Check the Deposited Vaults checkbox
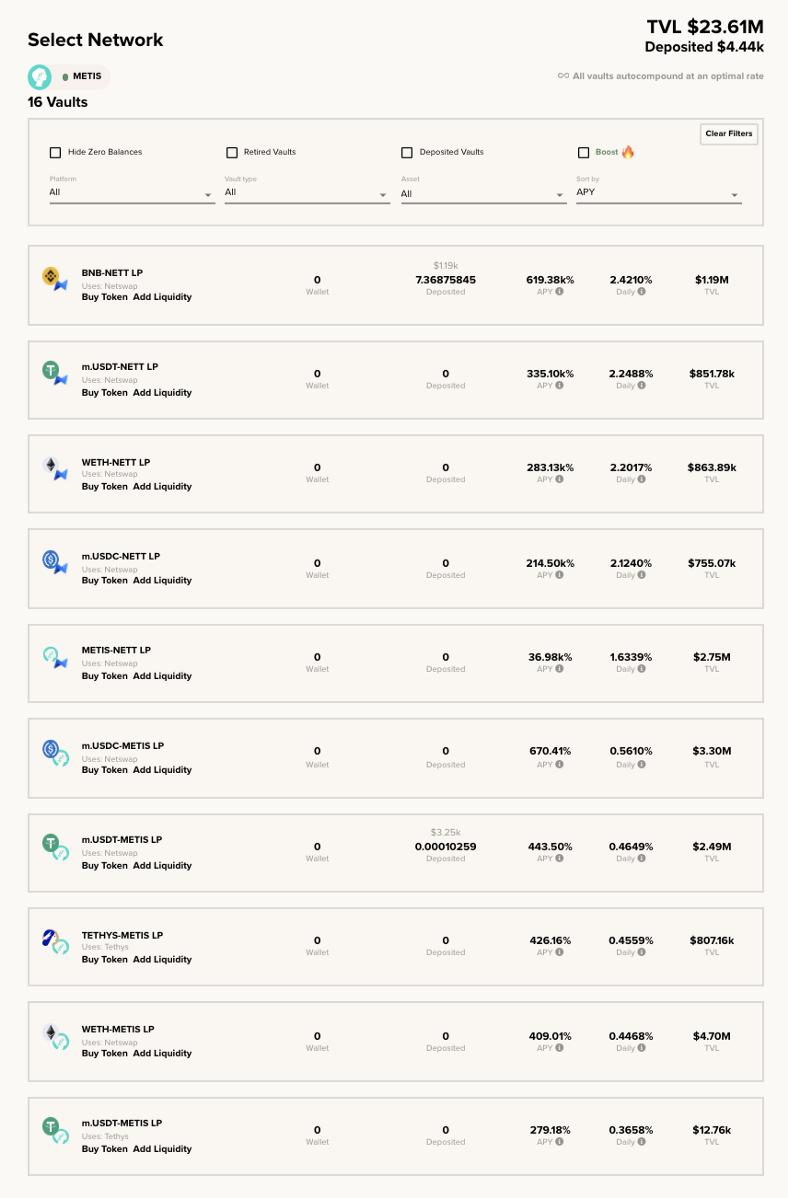The height and width of the screenshot is (1198, 788). (x=407, y=152)
